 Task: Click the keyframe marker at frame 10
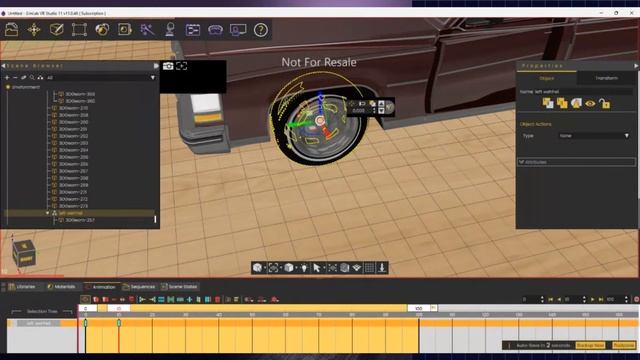(119, 323)
